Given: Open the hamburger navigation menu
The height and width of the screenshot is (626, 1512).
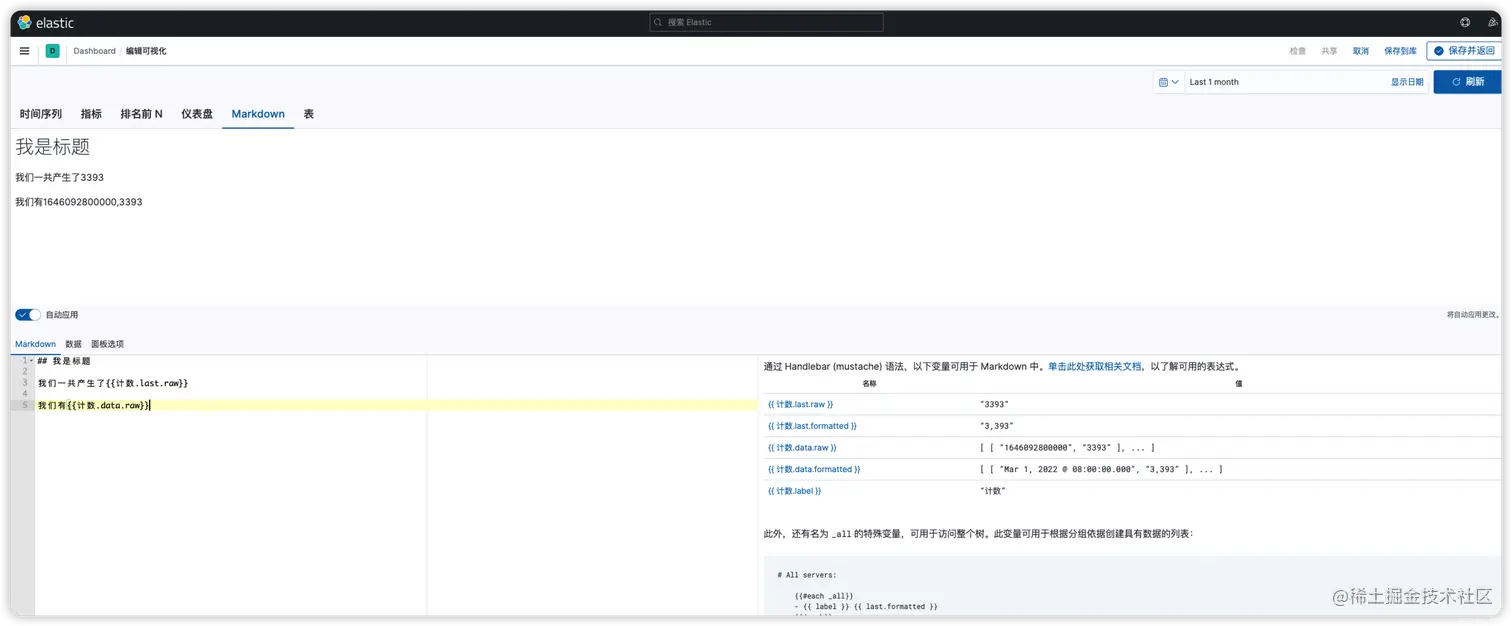Looking at the screenshot, I should point(25,51).
